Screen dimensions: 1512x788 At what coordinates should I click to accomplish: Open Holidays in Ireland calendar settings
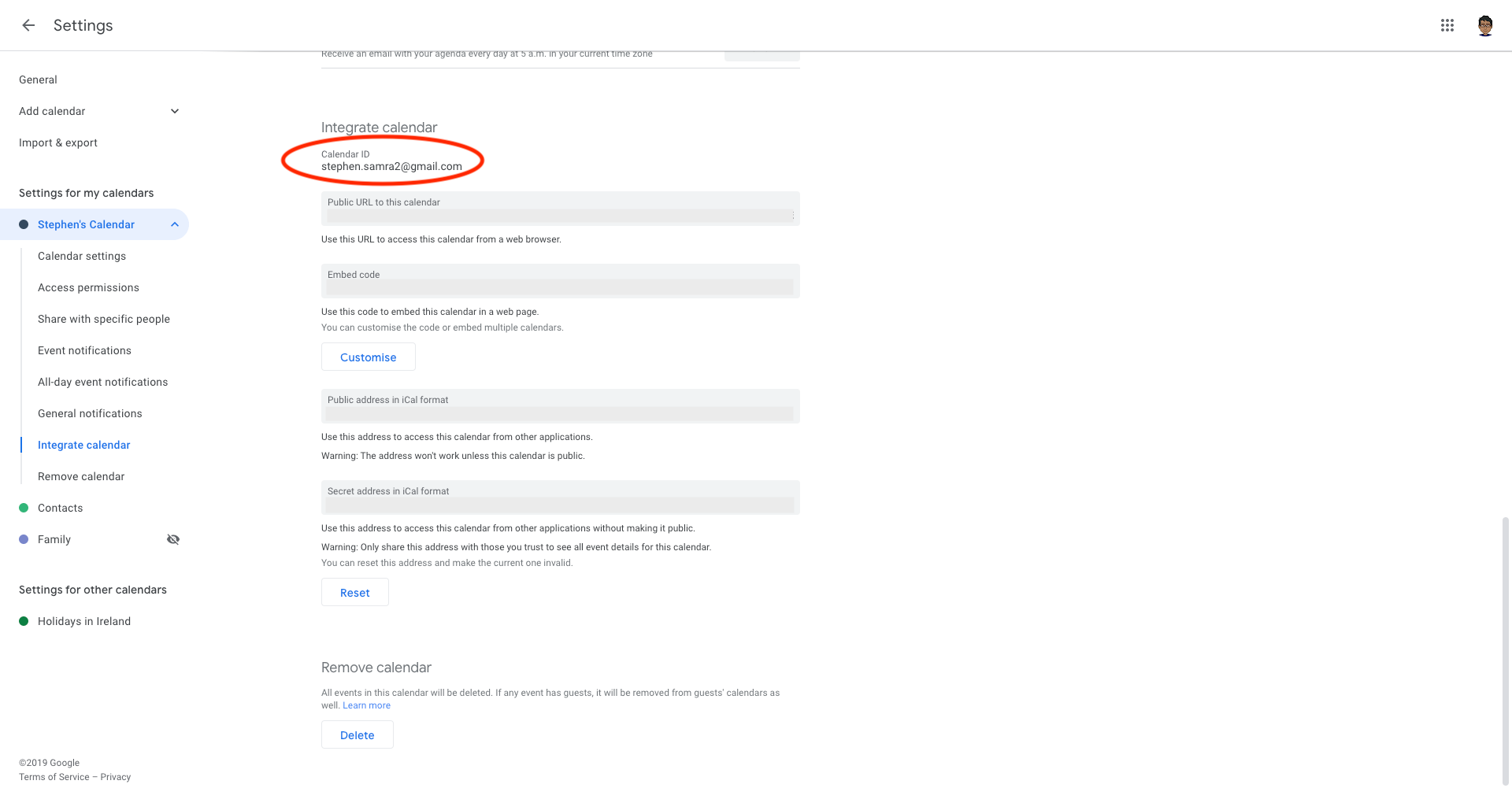tap(84, 621)
